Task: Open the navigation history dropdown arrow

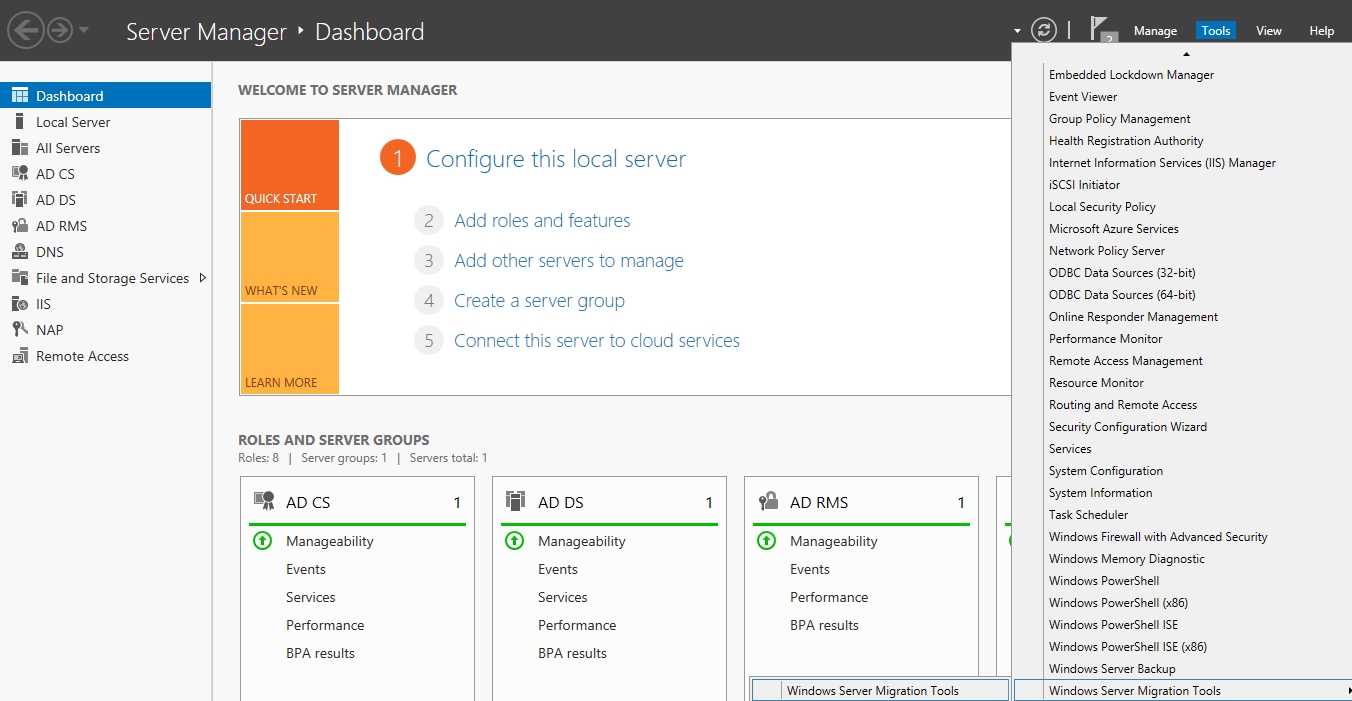Action: 84,30
